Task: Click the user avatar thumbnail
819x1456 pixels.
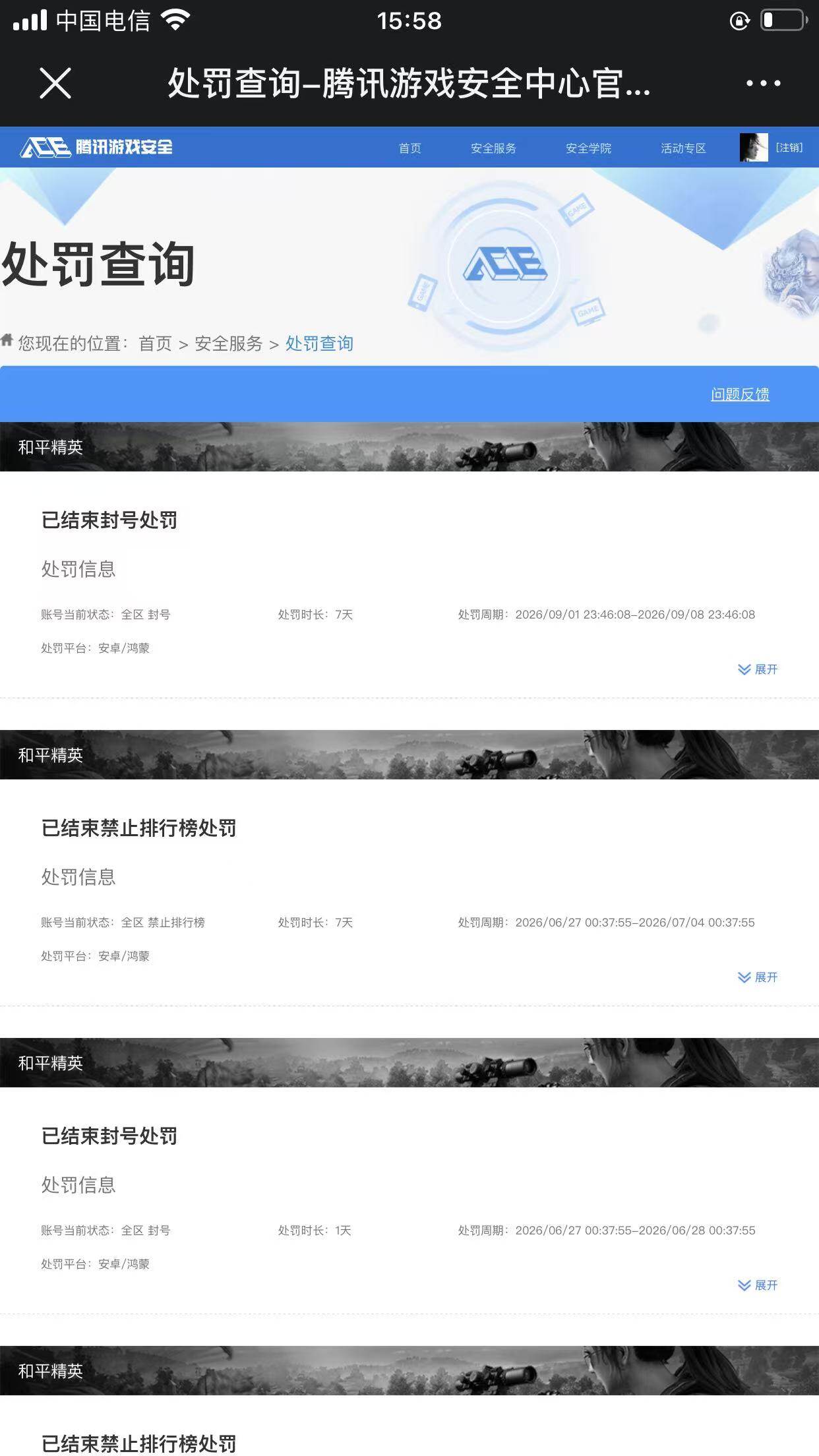Action: pos(754,147)
